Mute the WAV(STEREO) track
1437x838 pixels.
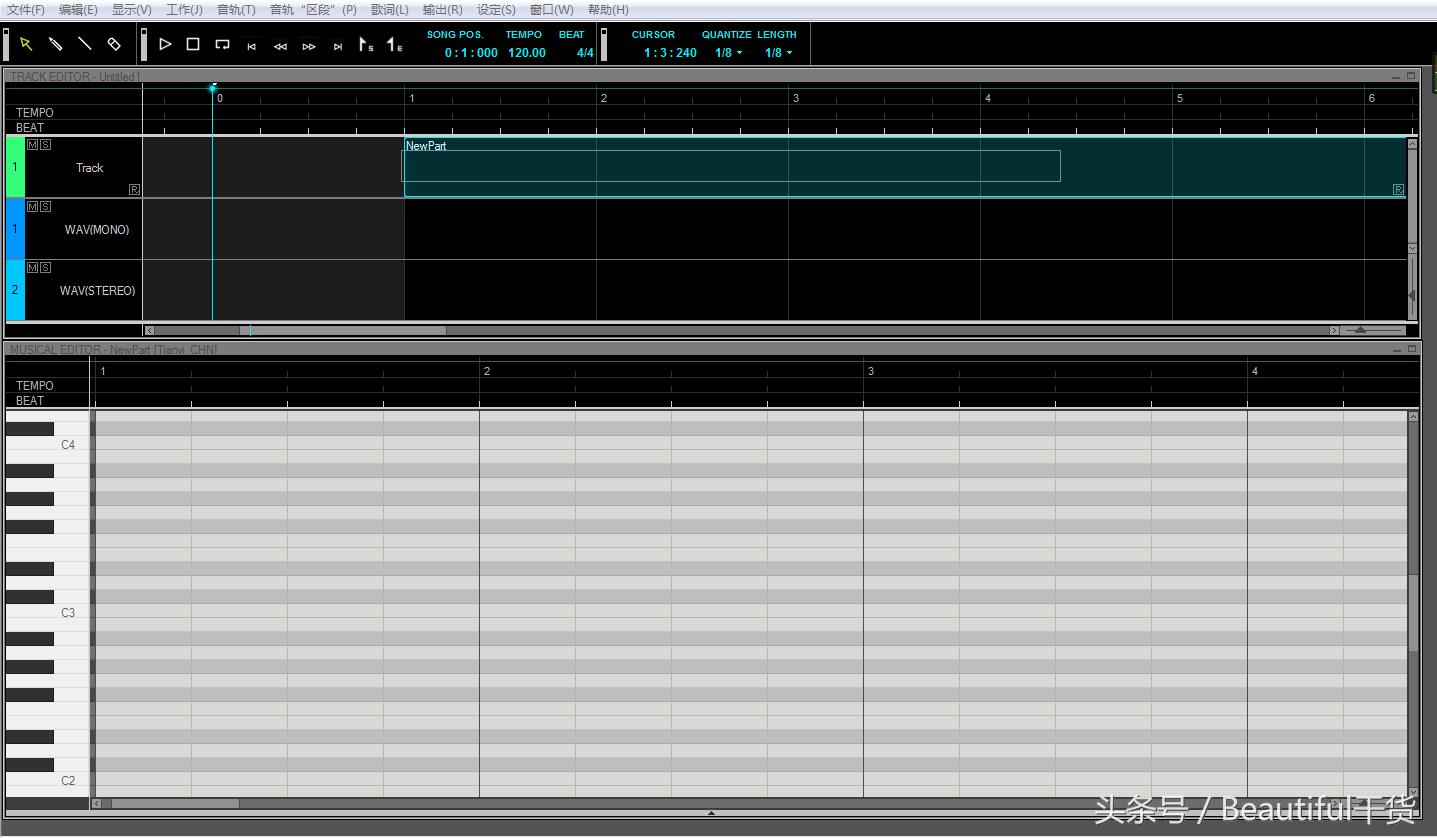point(32,268)
